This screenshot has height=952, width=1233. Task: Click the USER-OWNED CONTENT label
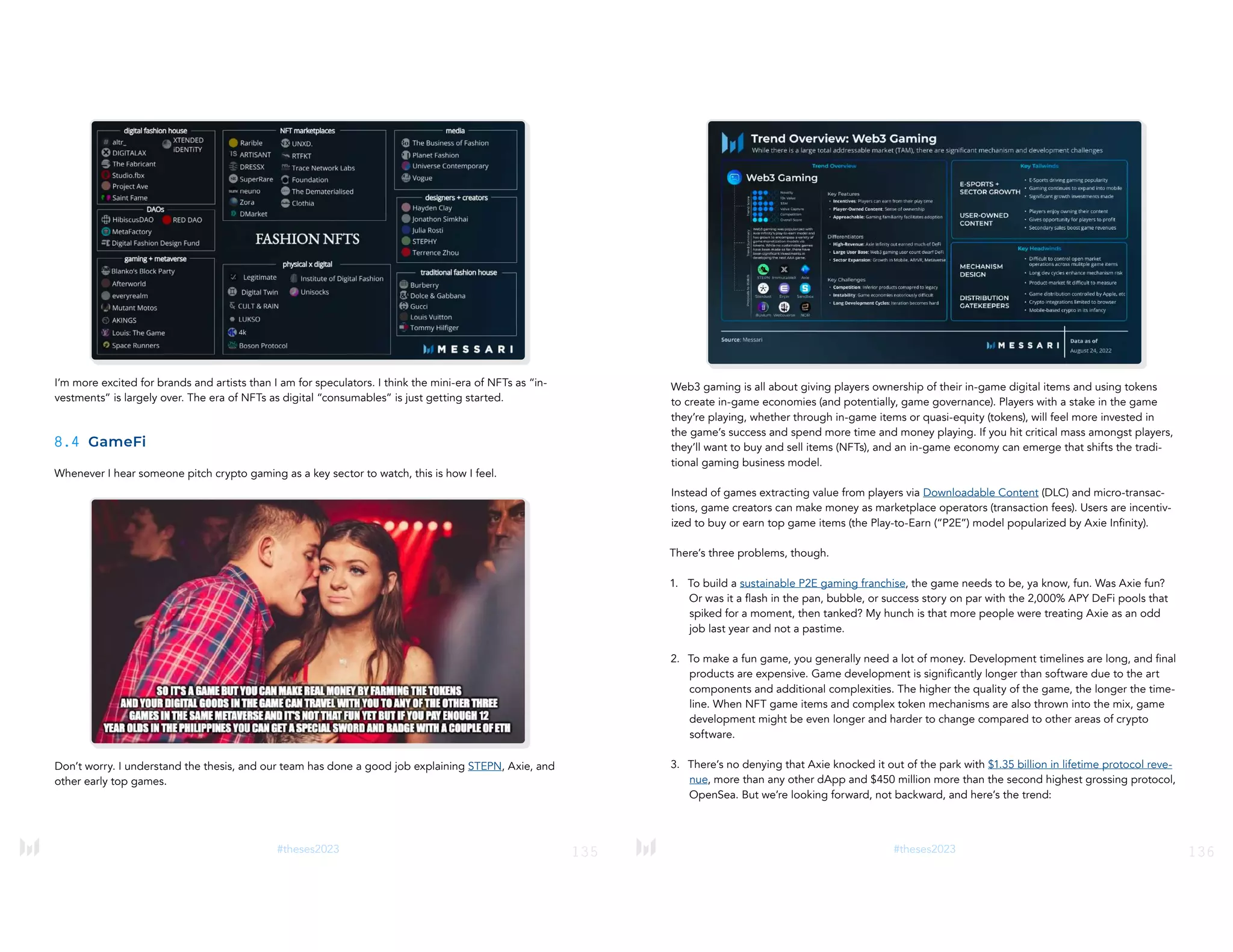(x=984, y=219)
